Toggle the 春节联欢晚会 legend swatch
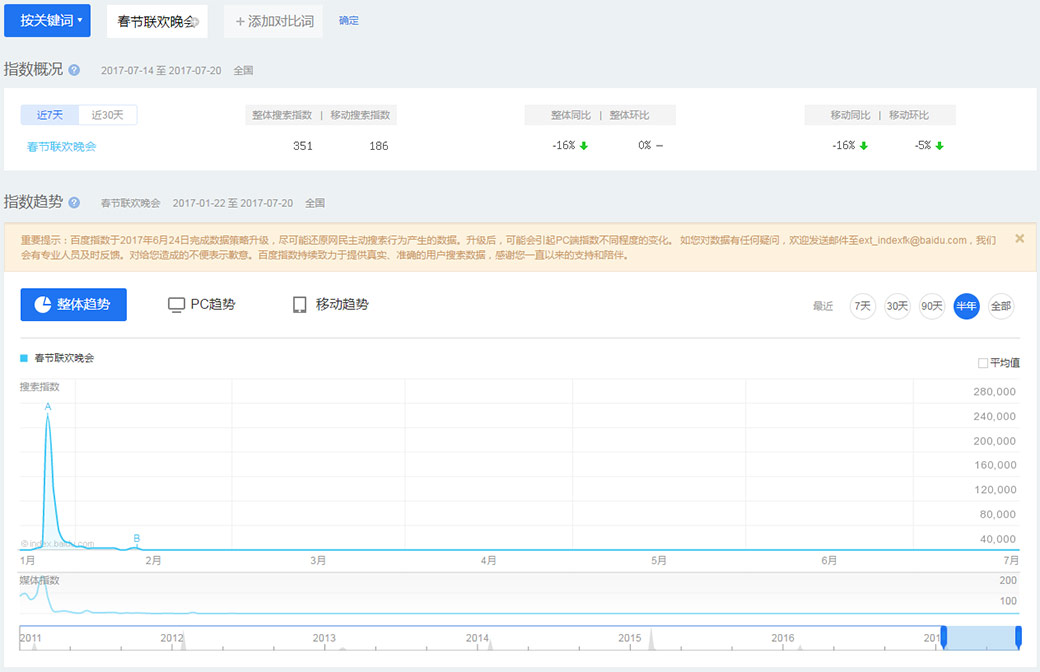1040x672 pixels. 24,358
